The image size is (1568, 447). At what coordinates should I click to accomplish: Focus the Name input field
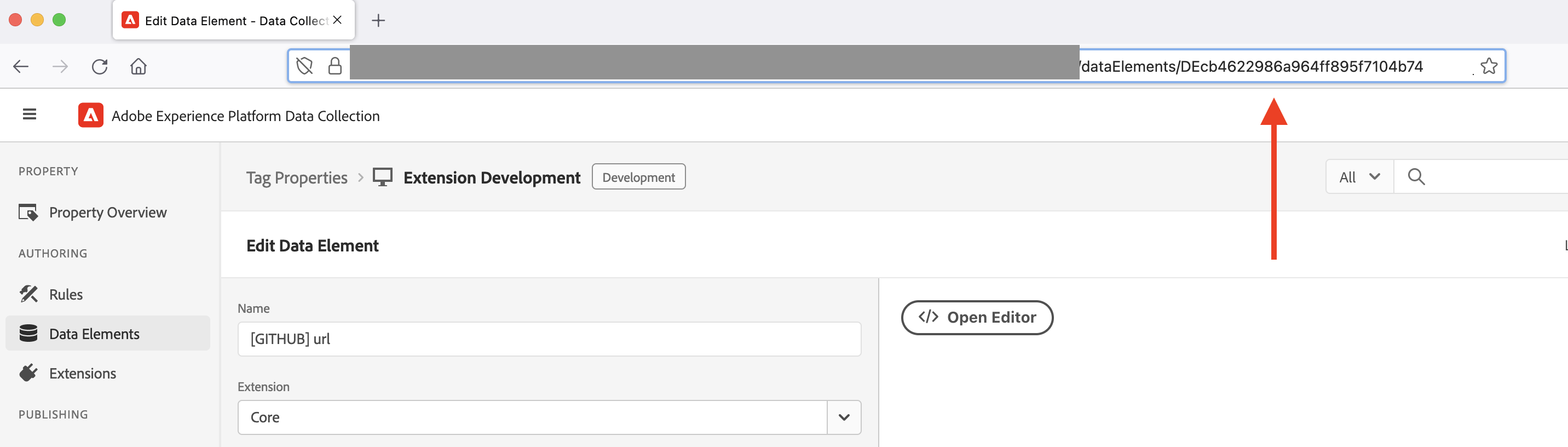tap(549, 339)
